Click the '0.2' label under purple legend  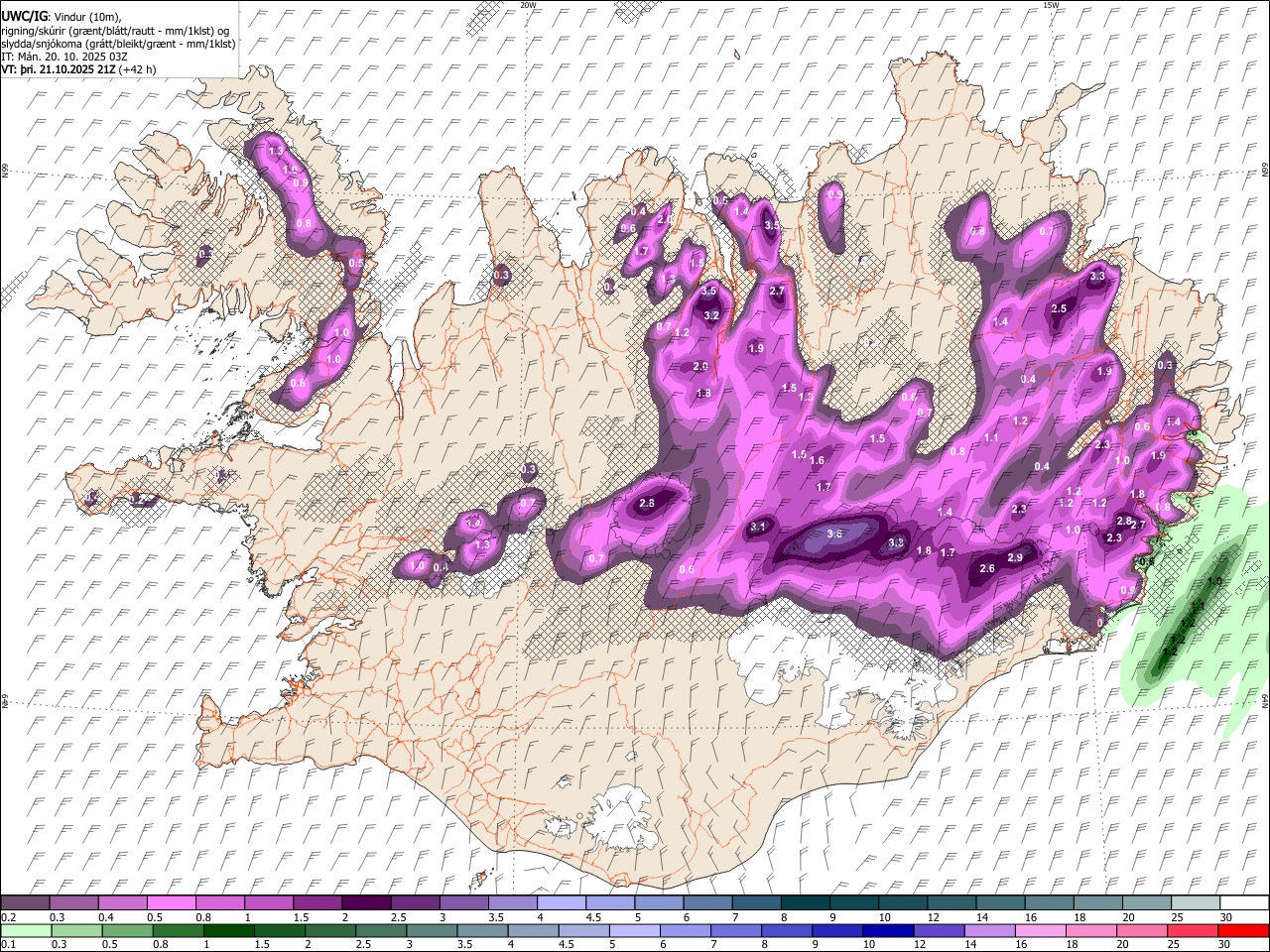tap(7, 917)
